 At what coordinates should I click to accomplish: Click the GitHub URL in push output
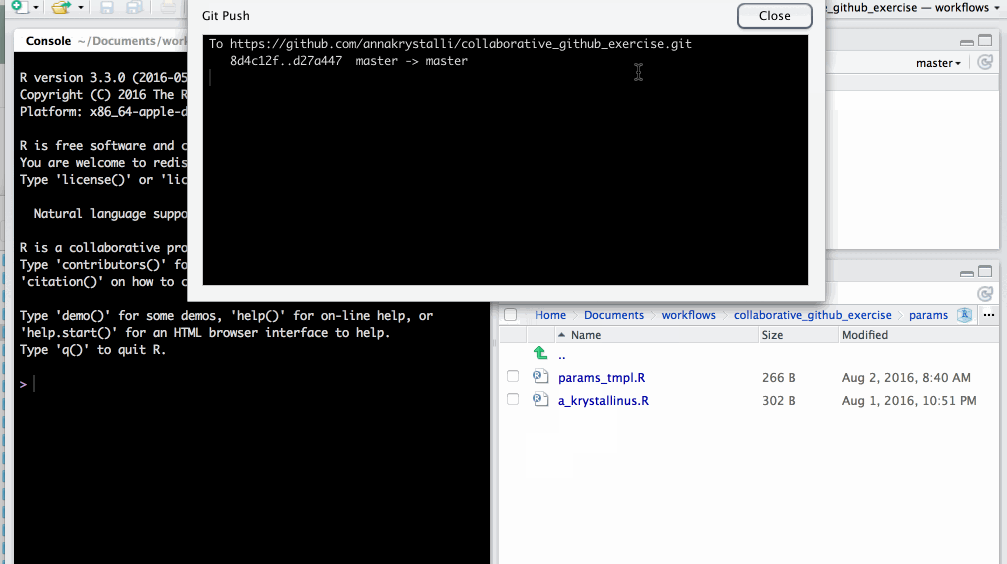460,44
